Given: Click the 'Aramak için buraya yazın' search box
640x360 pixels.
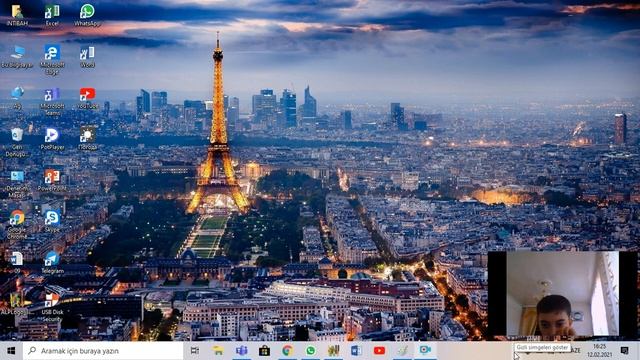Looking at the screenshot, I should point(103,351).
